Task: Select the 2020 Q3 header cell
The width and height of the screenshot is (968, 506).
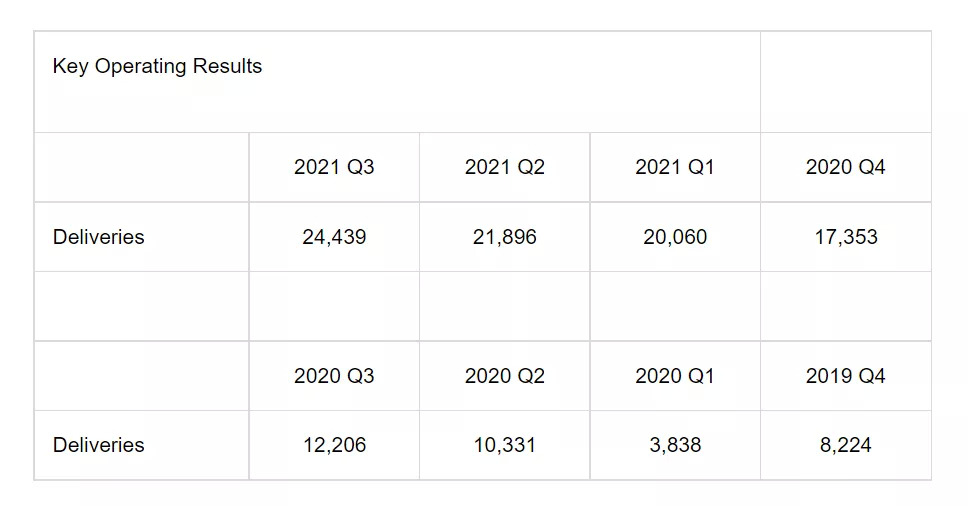Action: pos(334,376)
